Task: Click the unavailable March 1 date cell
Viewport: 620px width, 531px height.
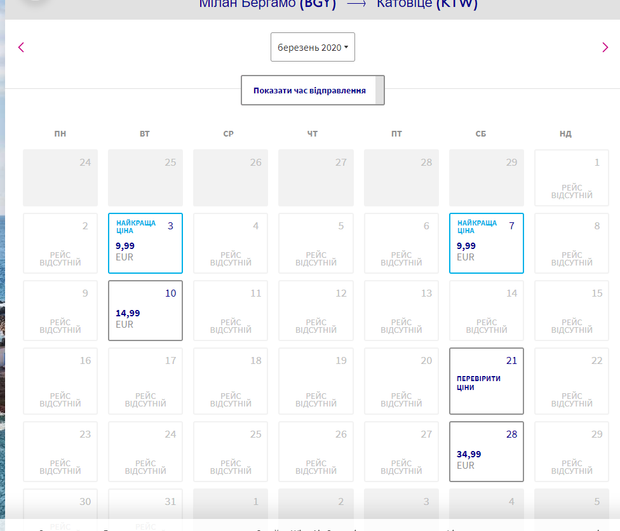Action: (x=571, y=178)
